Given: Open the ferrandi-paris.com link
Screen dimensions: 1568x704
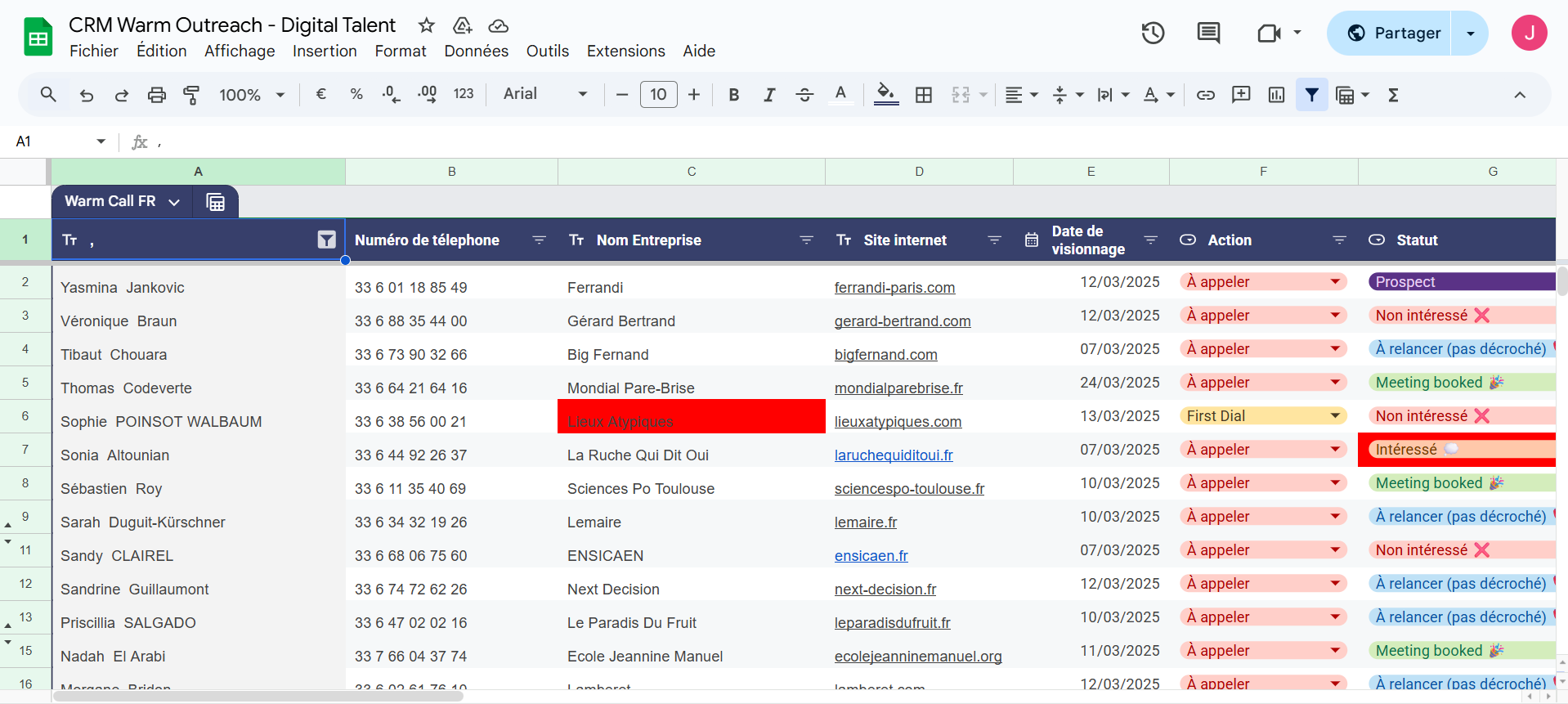Looking at the screenshot, I should coord(894,288).
